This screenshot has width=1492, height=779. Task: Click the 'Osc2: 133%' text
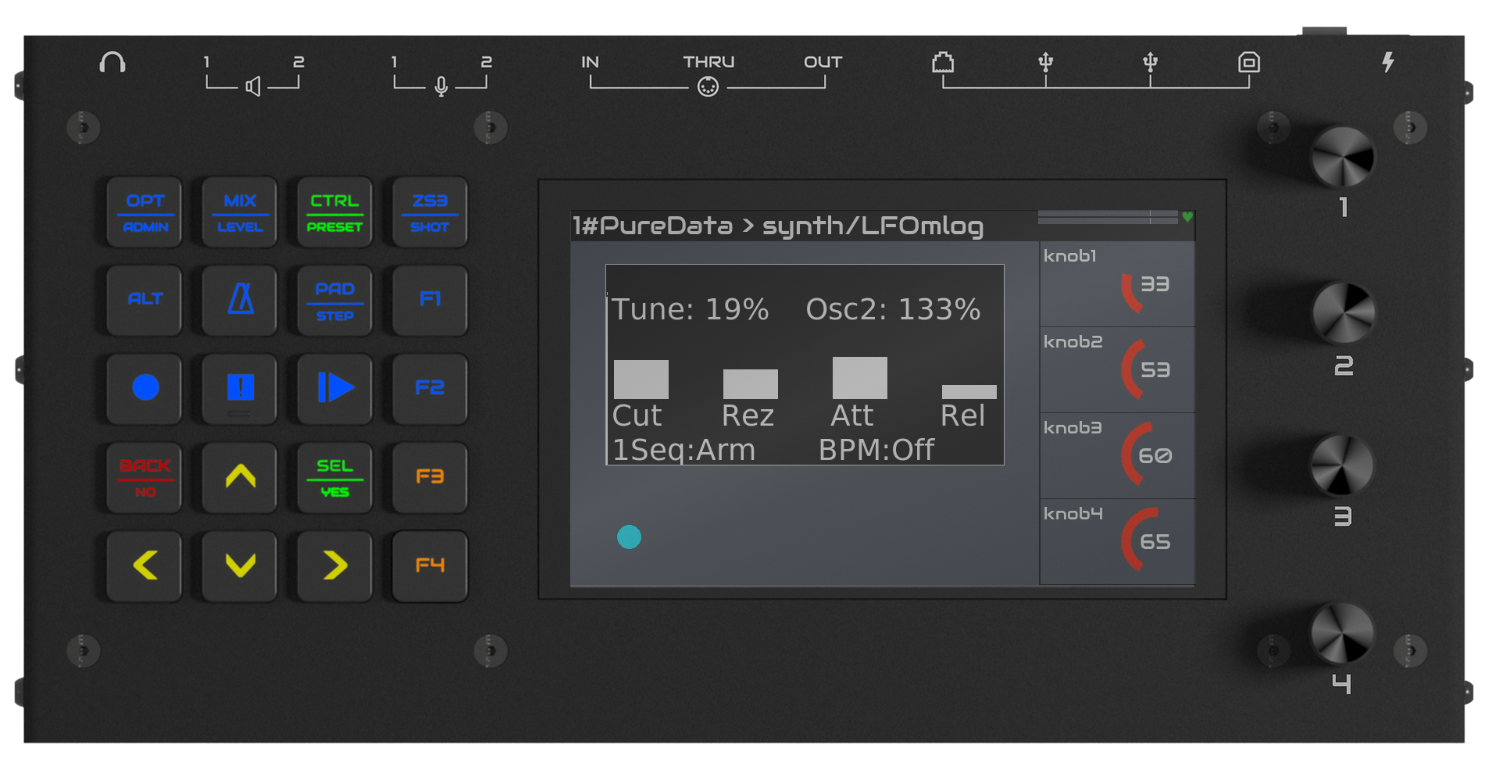(893, 310)
